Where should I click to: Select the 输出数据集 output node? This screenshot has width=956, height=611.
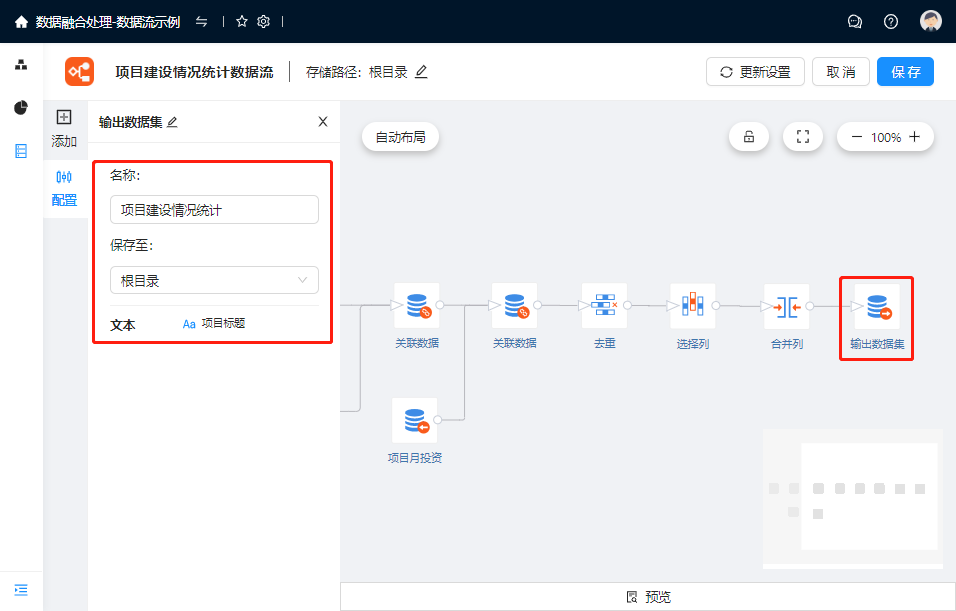coord(877,307)
